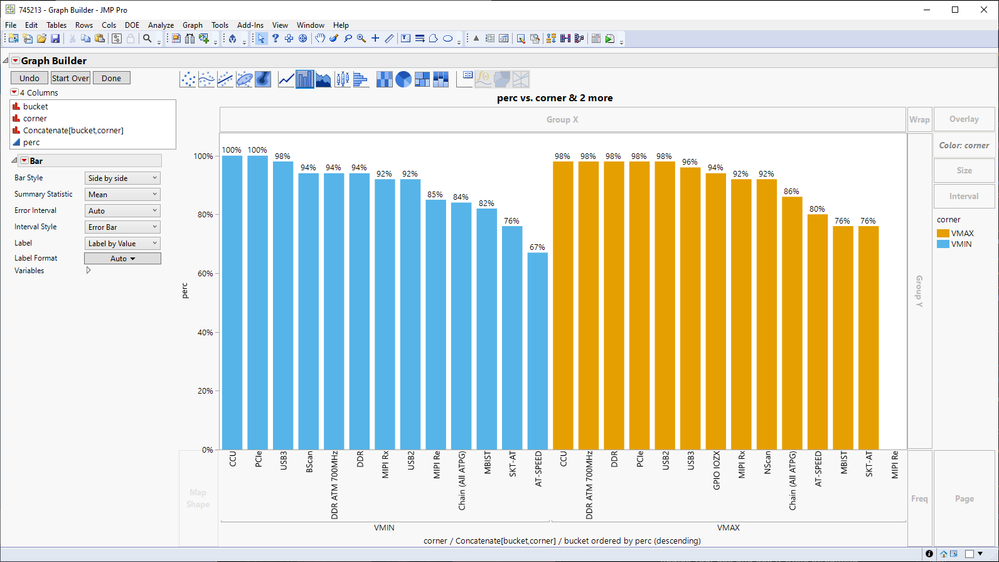Select the Points chart element icon

point(188,79)
